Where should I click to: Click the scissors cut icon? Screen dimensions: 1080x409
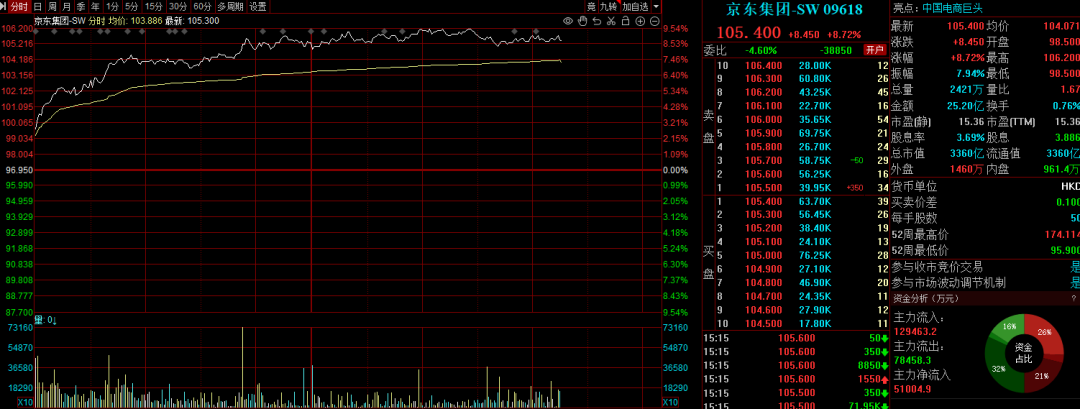611,20
